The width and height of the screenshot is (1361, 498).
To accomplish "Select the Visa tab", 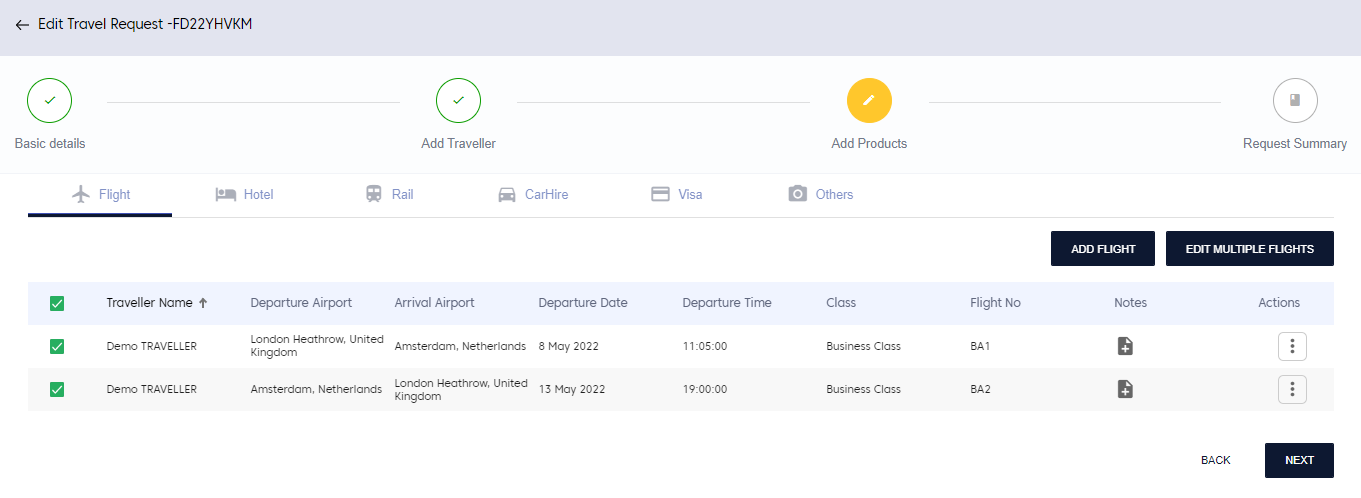I will tap(677, 194).
